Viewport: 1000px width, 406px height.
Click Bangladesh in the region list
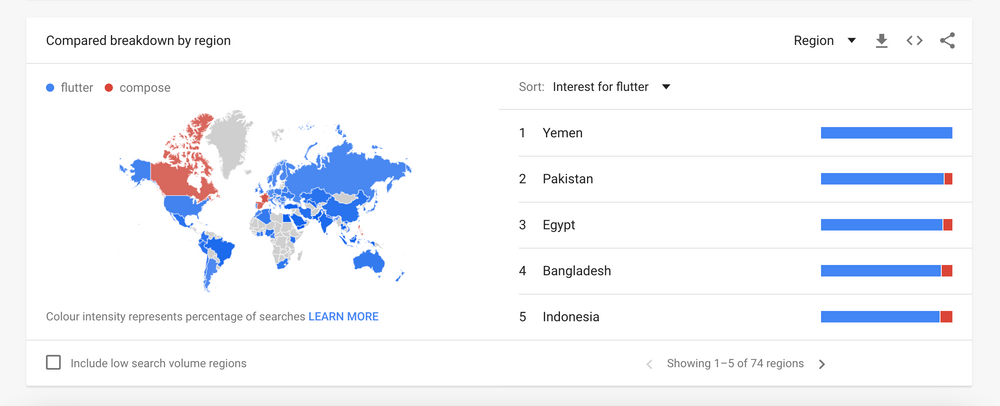(x=577, y=271)
